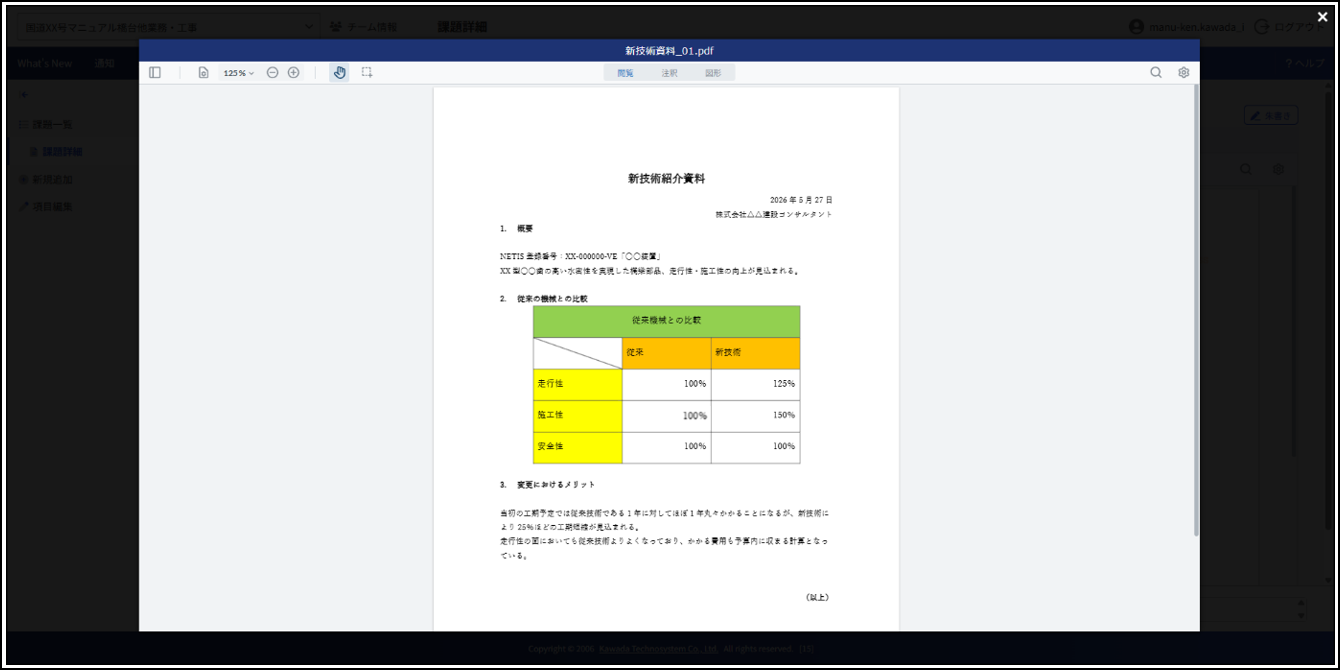The width and height of the screenshot is (1340, 670).
Task: Open PDF viewer settings gear
Action: click(x=1184, y=73)
